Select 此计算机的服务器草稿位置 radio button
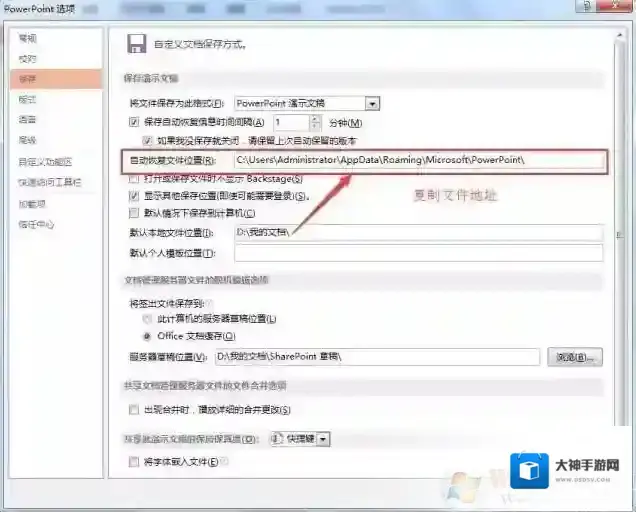This screenshot has height=512, width=636. click(x=148, y=318)
